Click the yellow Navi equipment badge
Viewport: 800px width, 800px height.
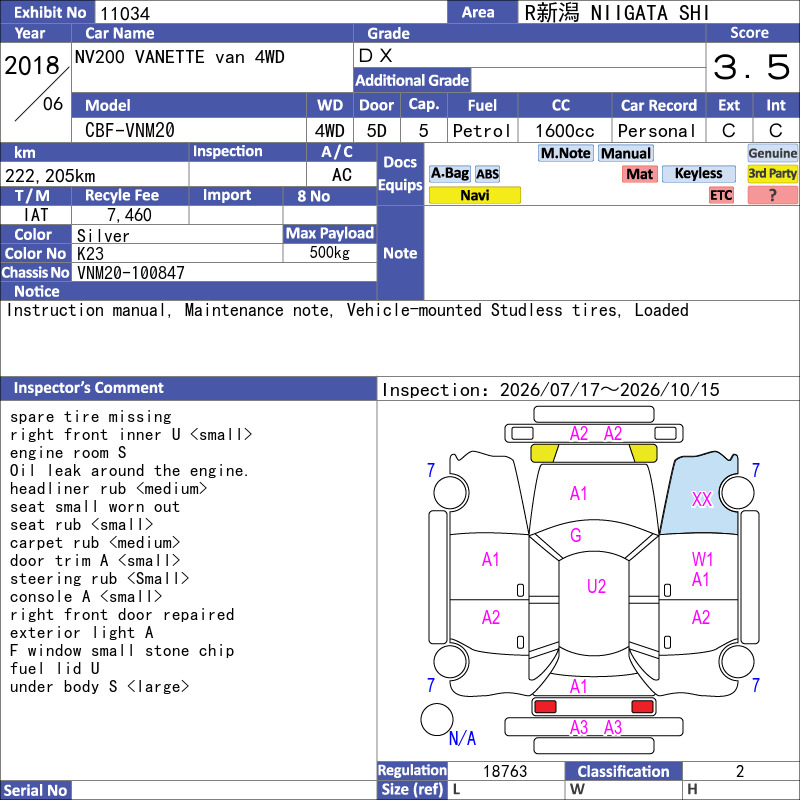[x=474, y=195]
